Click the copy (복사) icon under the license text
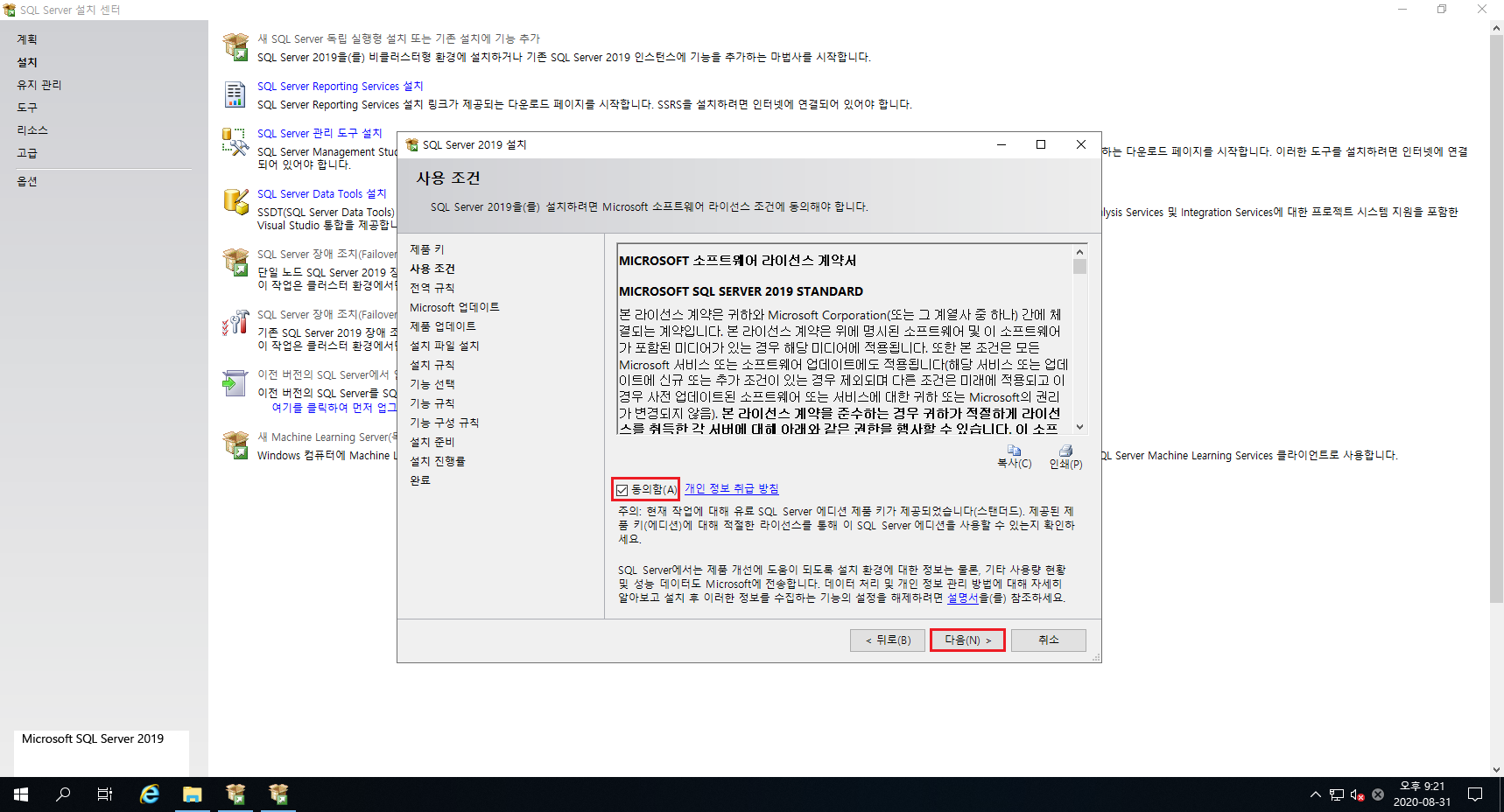 click(x=1014, y=450)
